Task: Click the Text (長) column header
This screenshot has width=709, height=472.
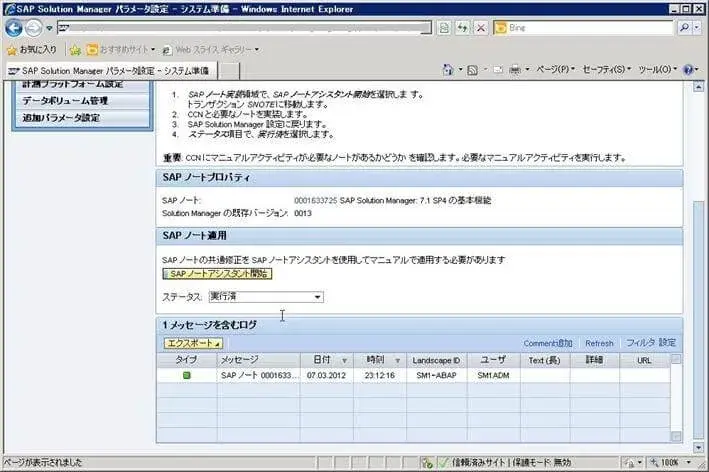Action: 545,360
